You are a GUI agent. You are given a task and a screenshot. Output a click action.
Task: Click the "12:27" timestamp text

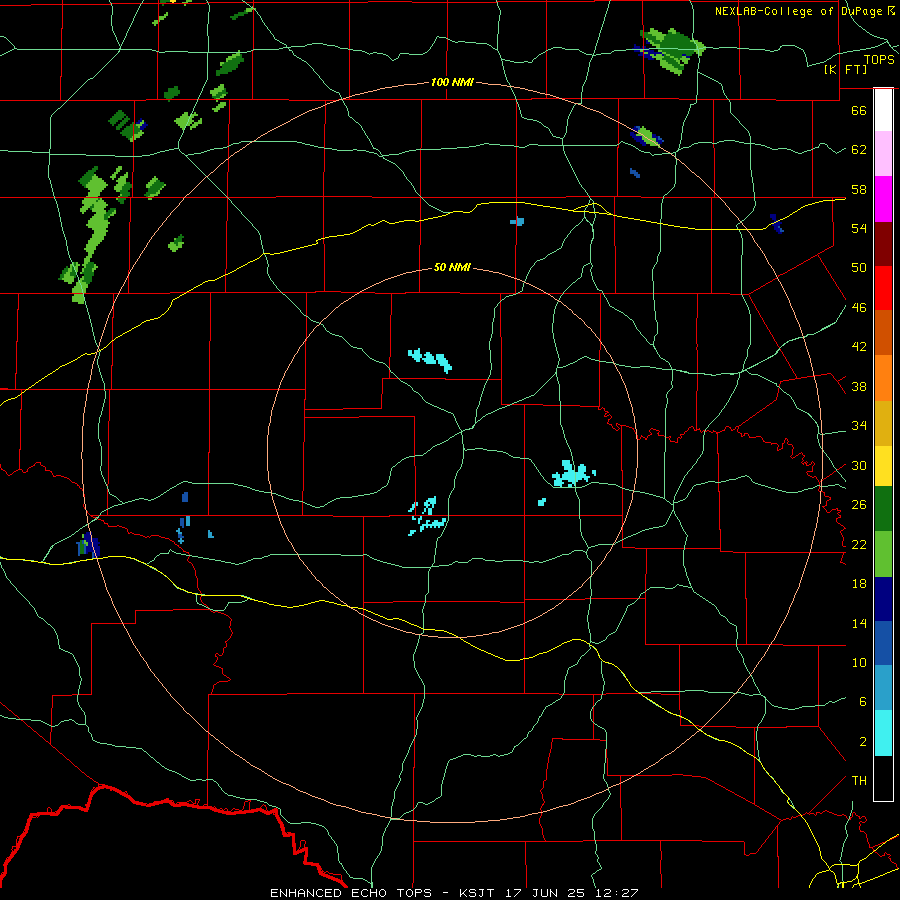pos(617,893)
